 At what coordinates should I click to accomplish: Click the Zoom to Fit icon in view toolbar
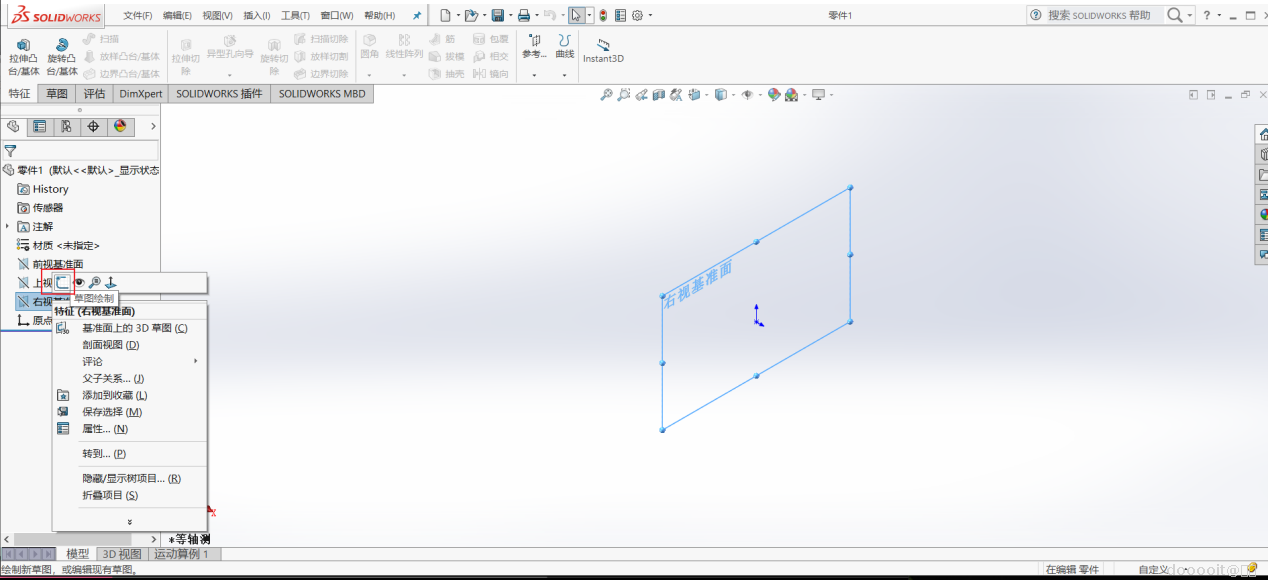606,95
